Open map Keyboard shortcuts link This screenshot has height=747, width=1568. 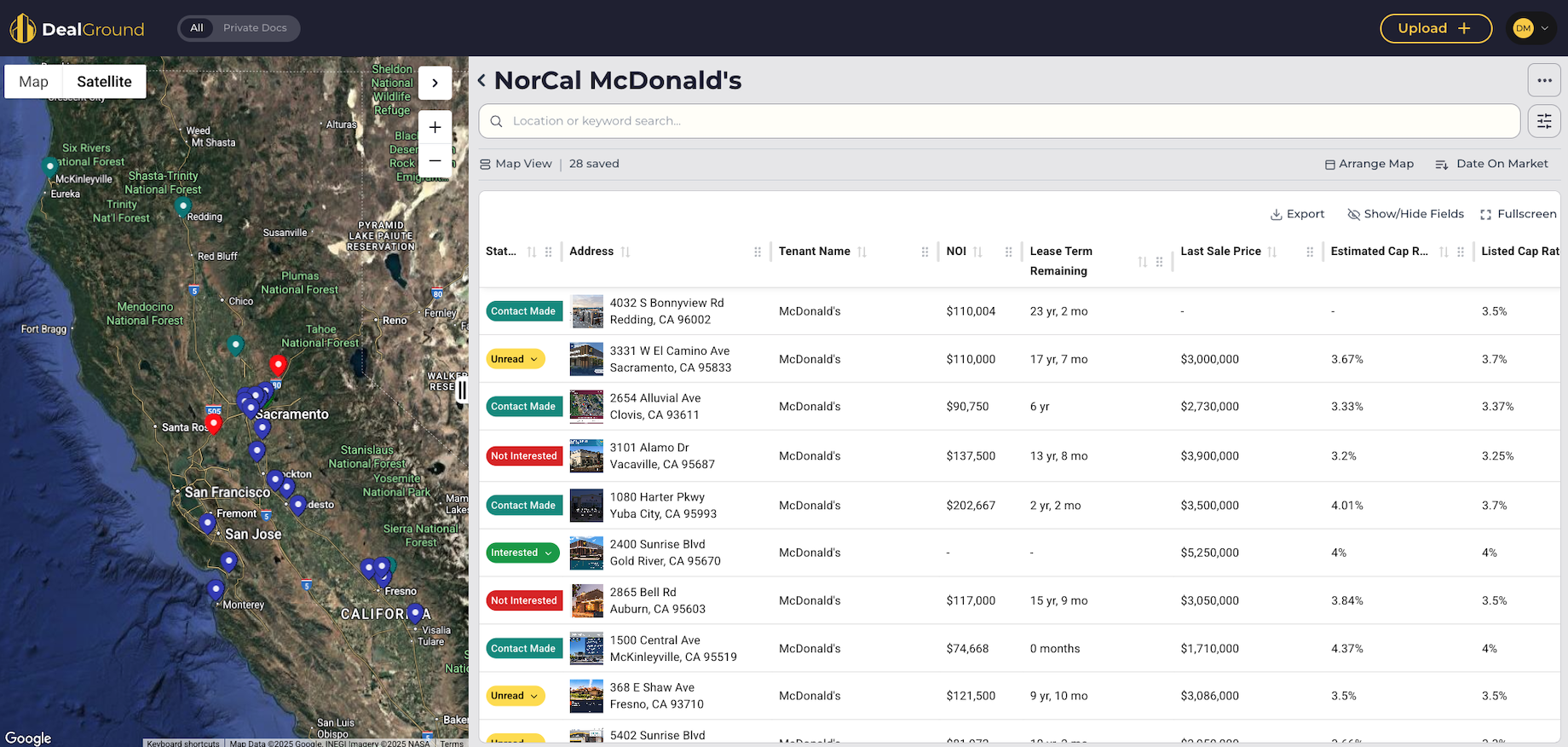click(x=182, y=744)
